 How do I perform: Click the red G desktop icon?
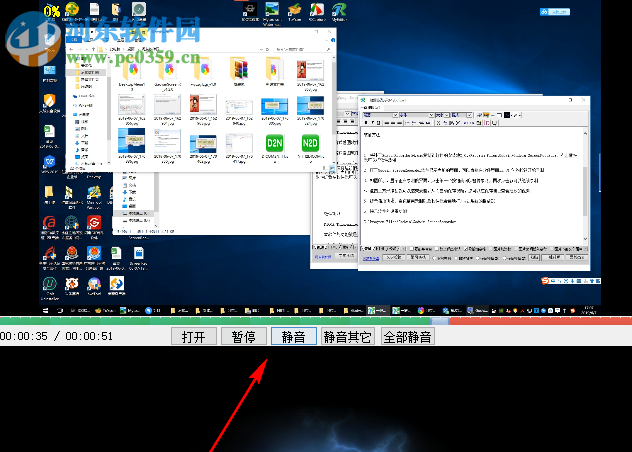click(94, 223)
